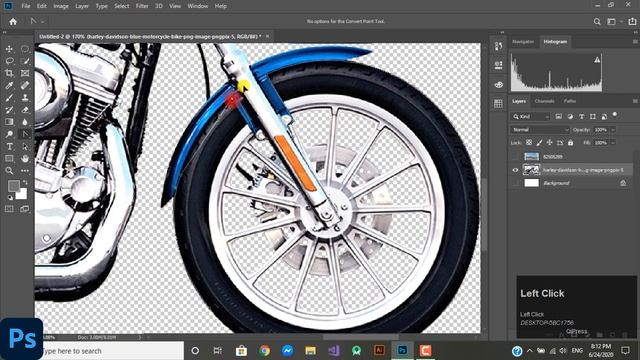Select the Eyedropper tool
The width and height of the screenshot is (640, 360).
9,86
